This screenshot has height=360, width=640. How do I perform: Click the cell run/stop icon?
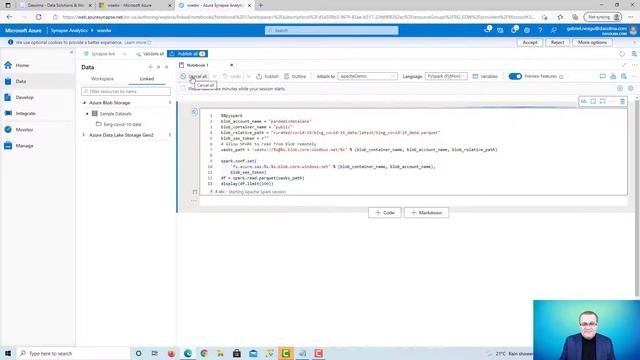pyautogui.click(x=195, y=112)
